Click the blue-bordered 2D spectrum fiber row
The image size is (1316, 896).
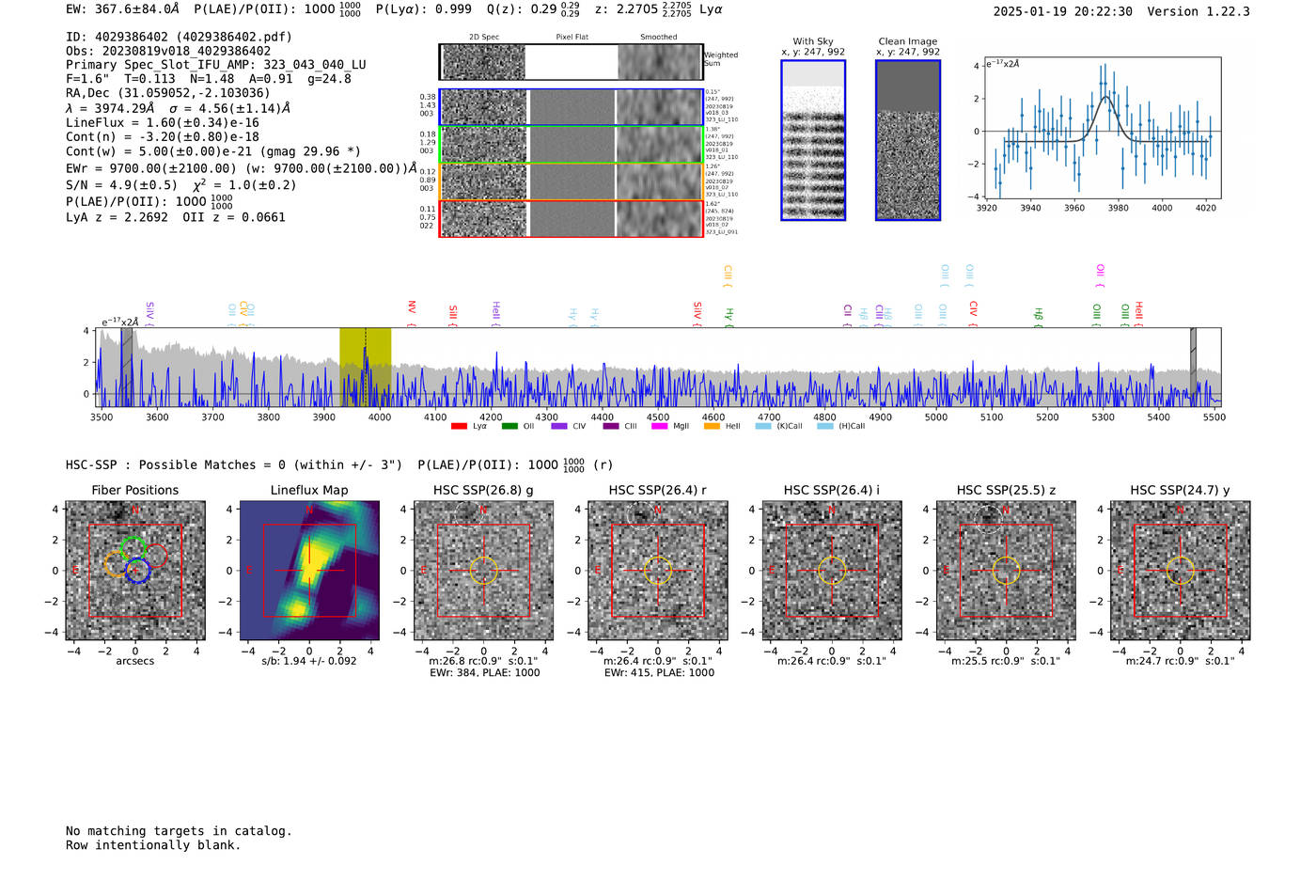(x=572, y=107)
